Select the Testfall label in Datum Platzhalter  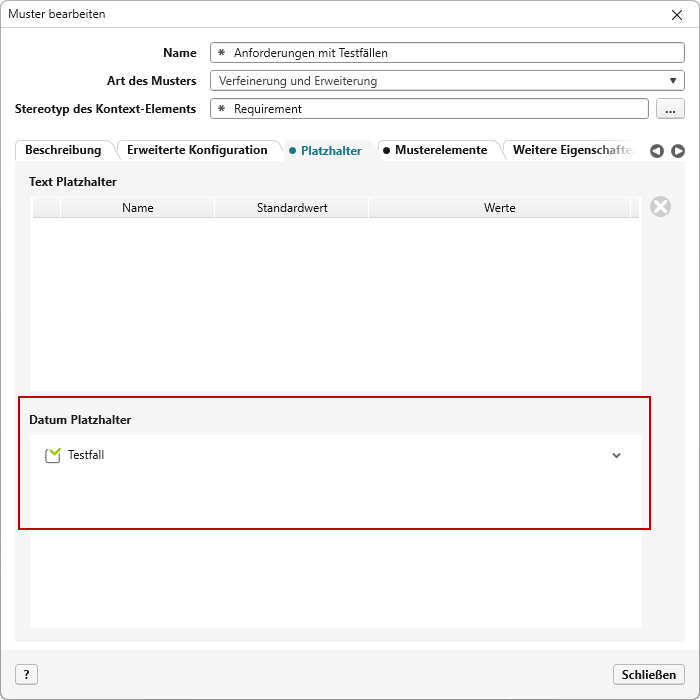86,455
